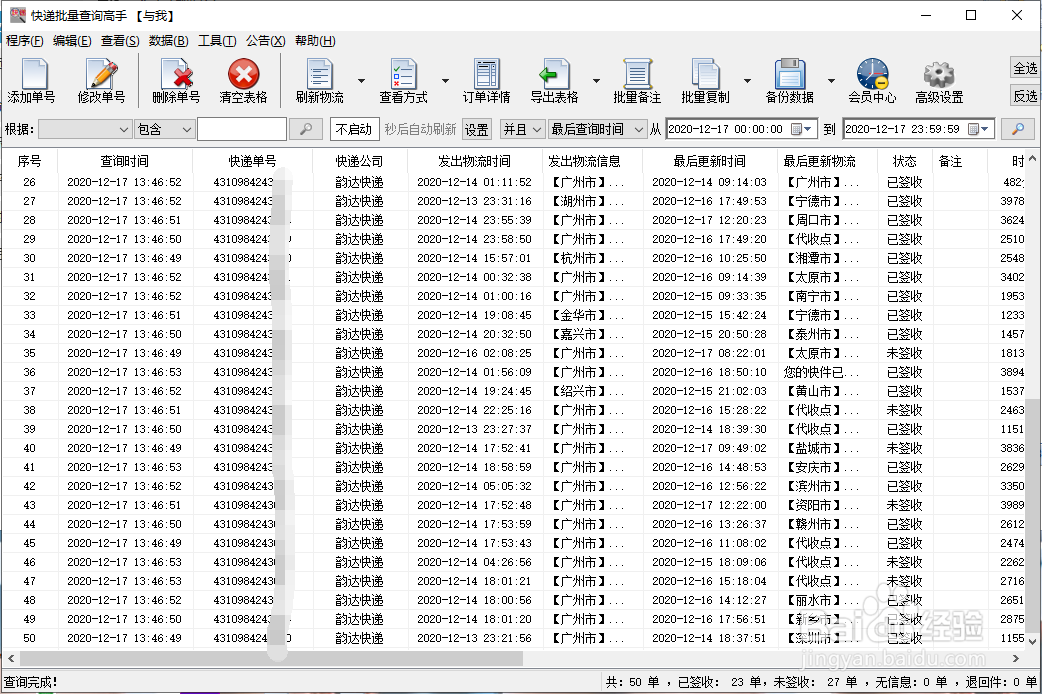The image size is (1042, 694).
Task: Click 未签收 status in row 43
Action: pos(904,505)
